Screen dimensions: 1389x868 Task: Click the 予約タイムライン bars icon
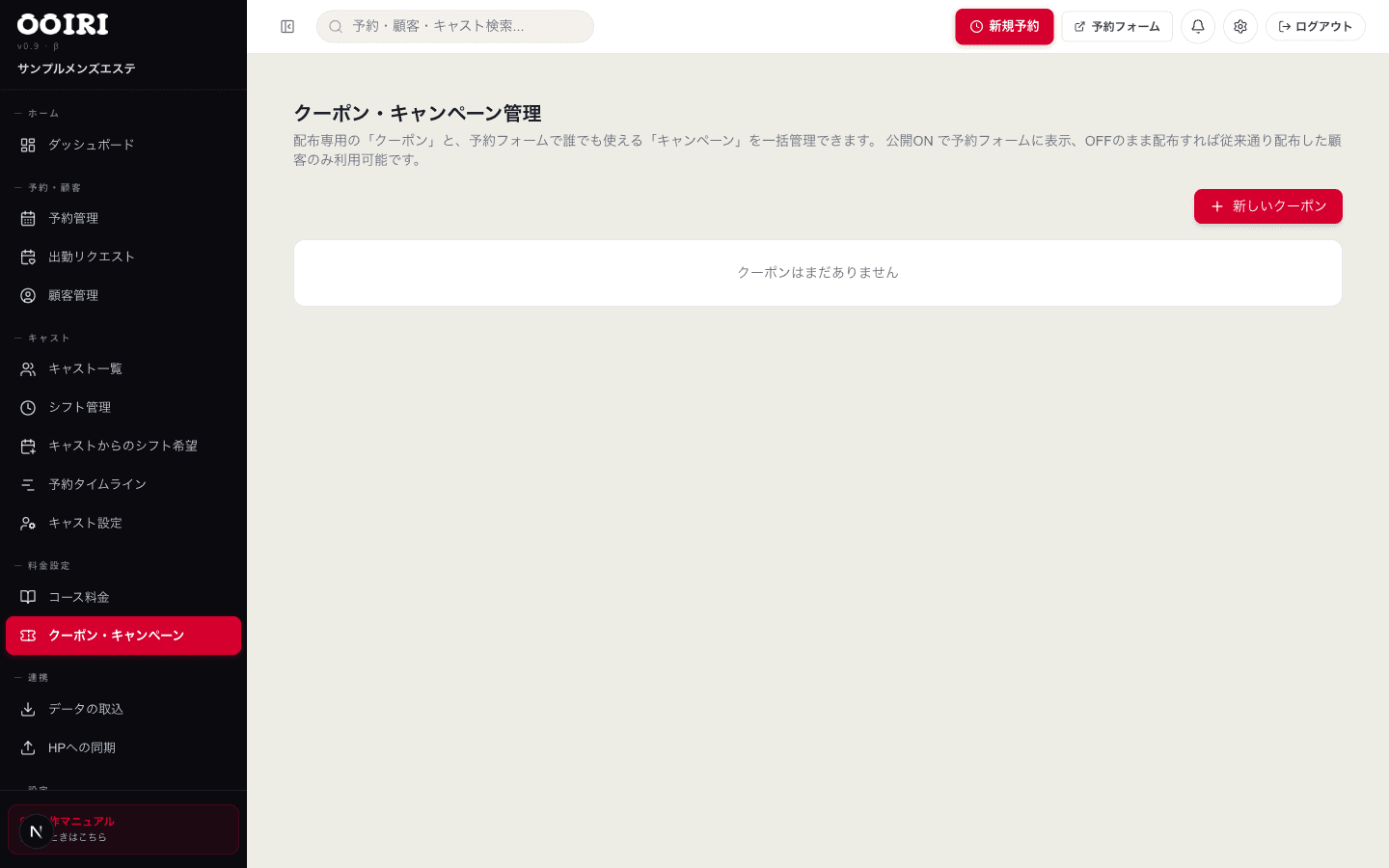[28, 485]
